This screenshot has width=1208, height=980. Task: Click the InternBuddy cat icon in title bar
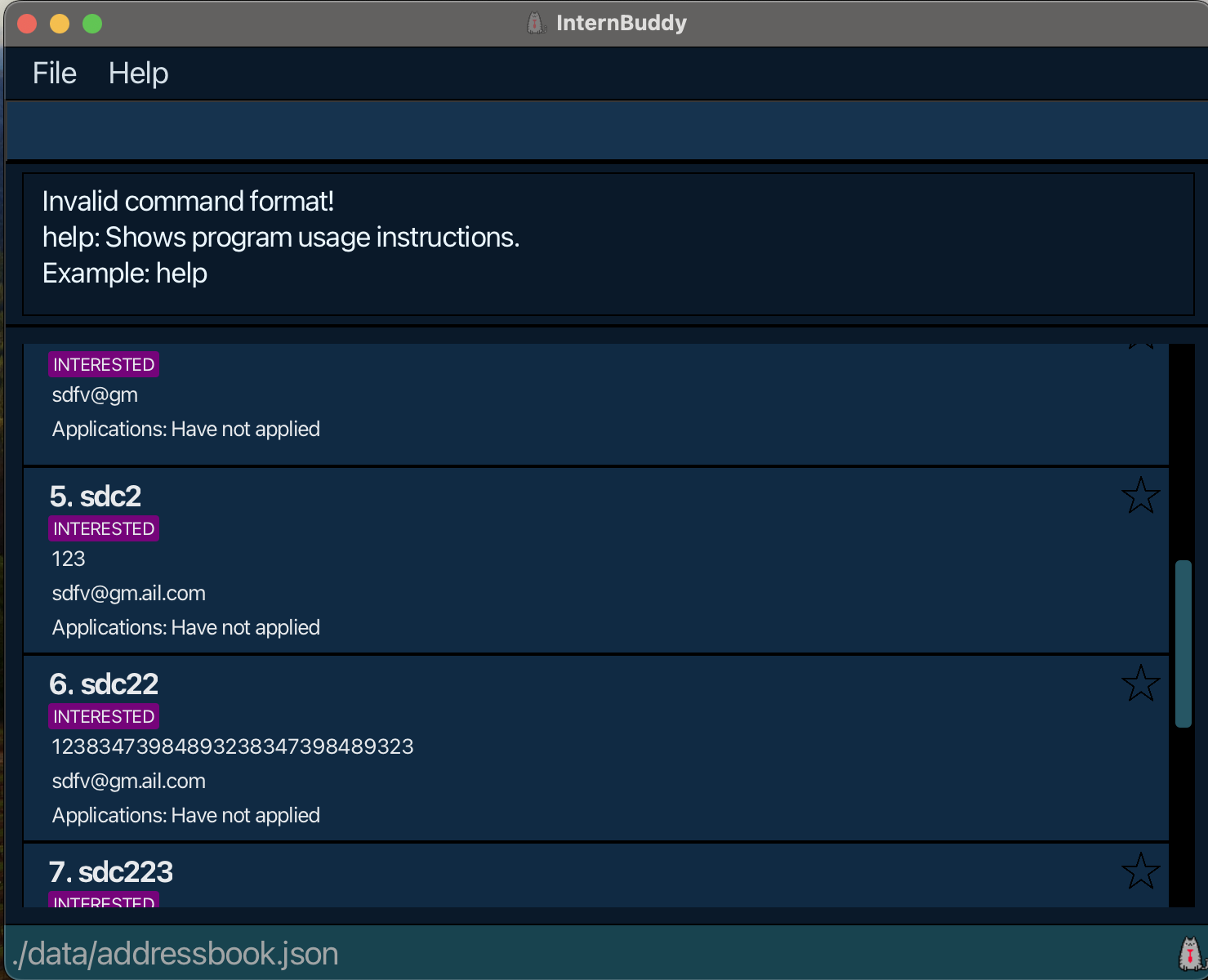tap(535, 22)
